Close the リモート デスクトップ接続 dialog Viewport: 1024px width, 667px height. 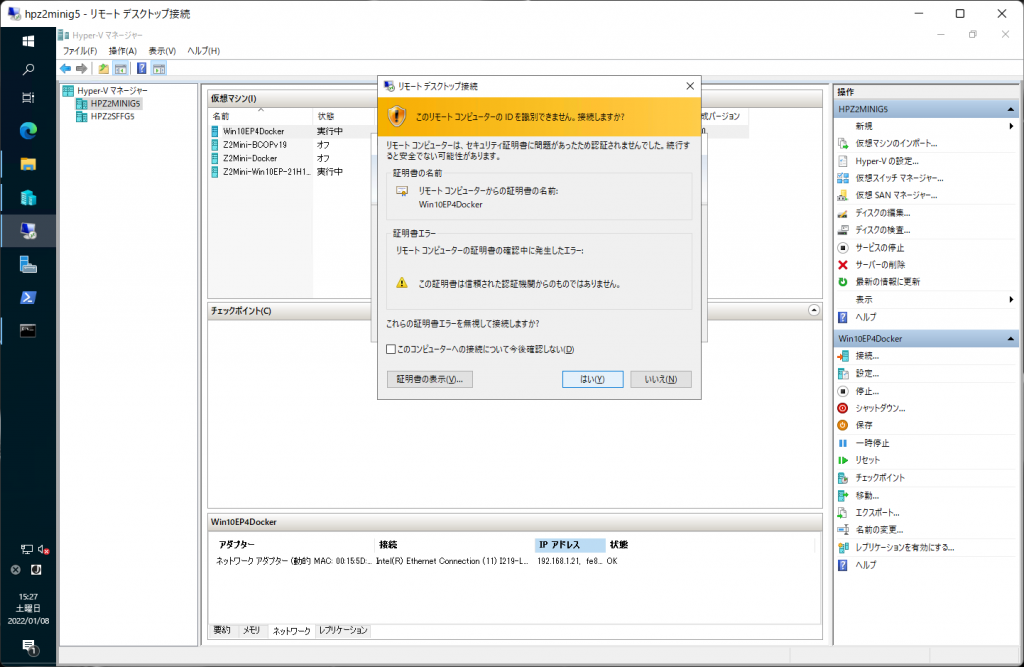[x=690, y=86]
